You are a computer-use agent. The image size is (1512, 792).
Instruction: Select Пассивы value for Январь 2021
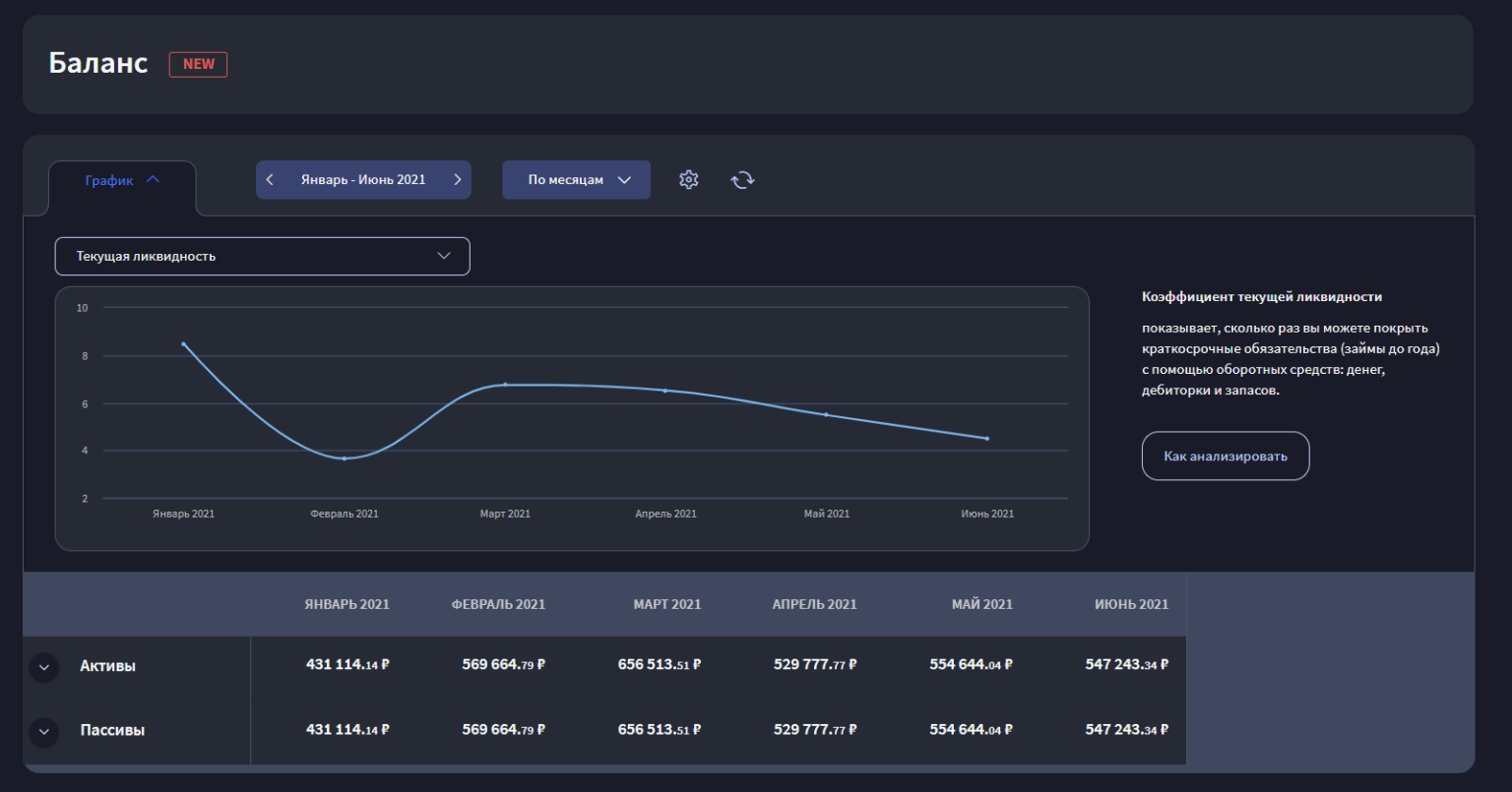point(347,729)
